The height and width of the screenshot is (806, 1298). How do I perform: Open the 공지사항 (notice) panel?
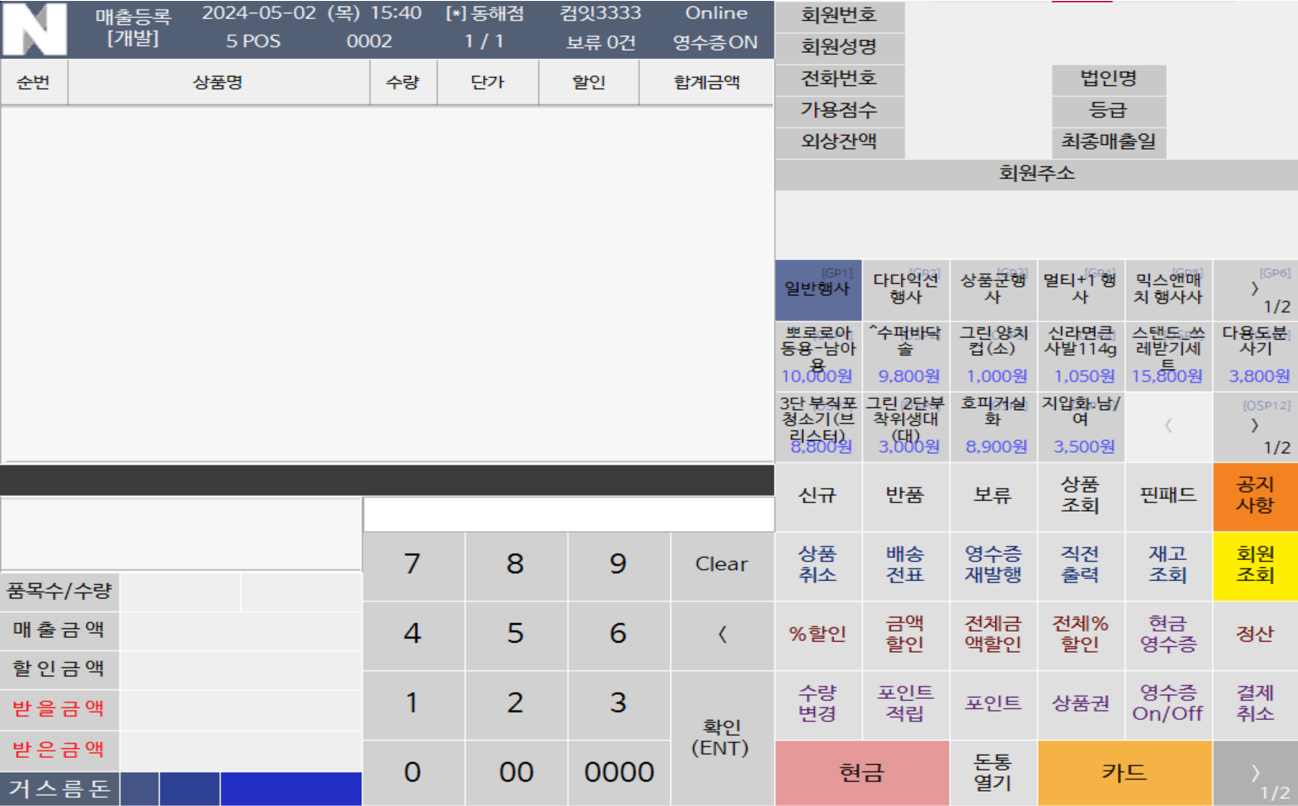click(x=1255, y=496)
